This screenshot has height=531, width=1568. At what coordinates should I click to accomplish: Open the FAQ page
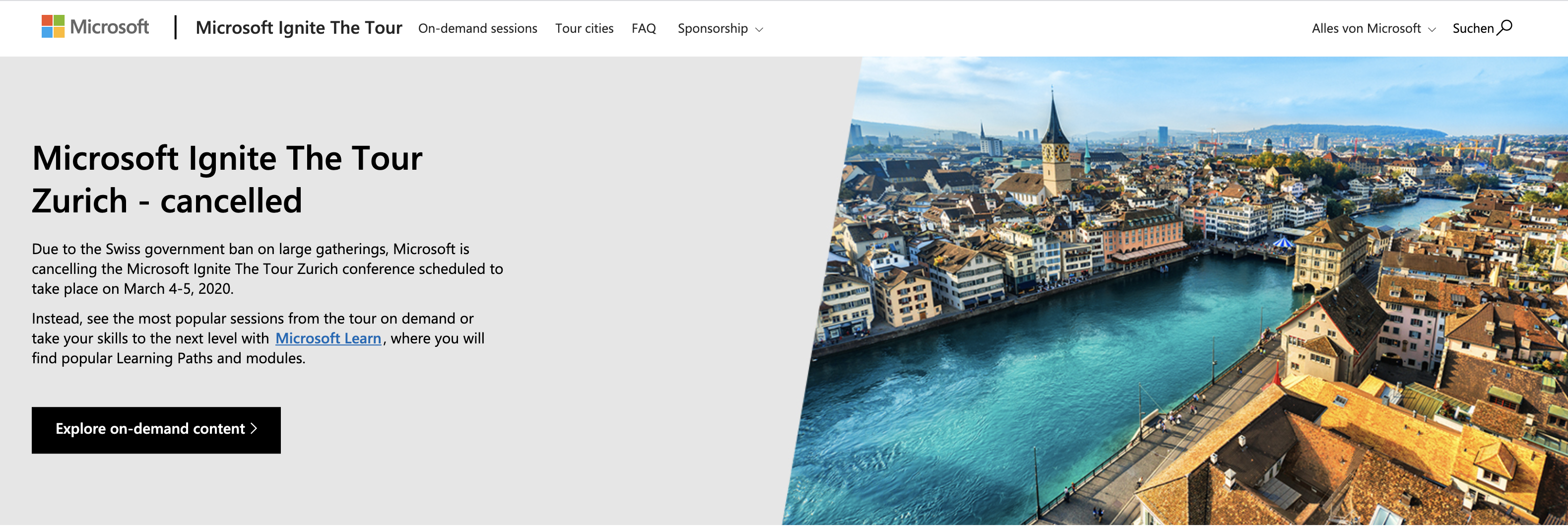click(644, 29)
